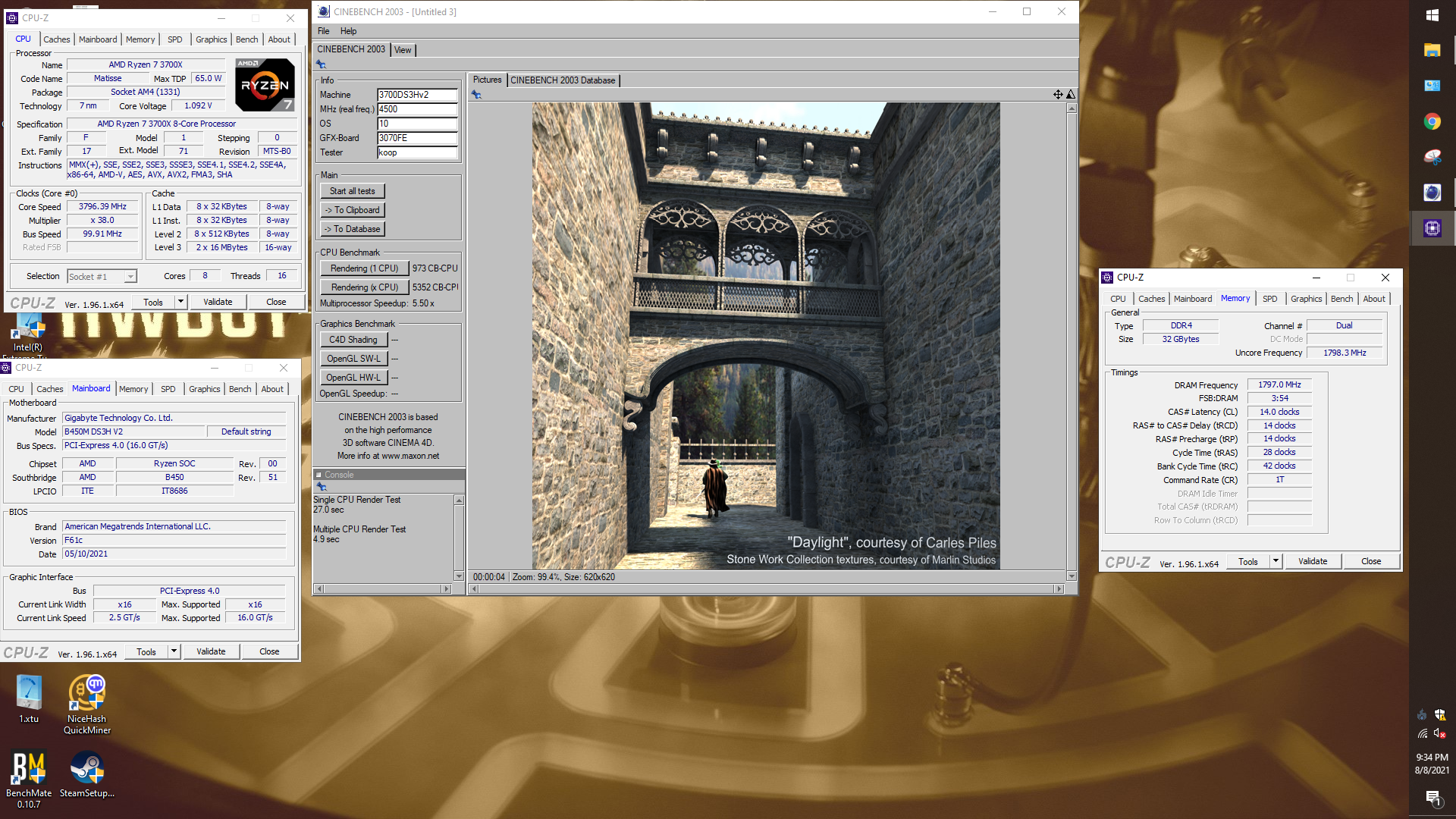Click the pin icon in Pictures panel
The image size is (1456, 819).
point(476,95)
